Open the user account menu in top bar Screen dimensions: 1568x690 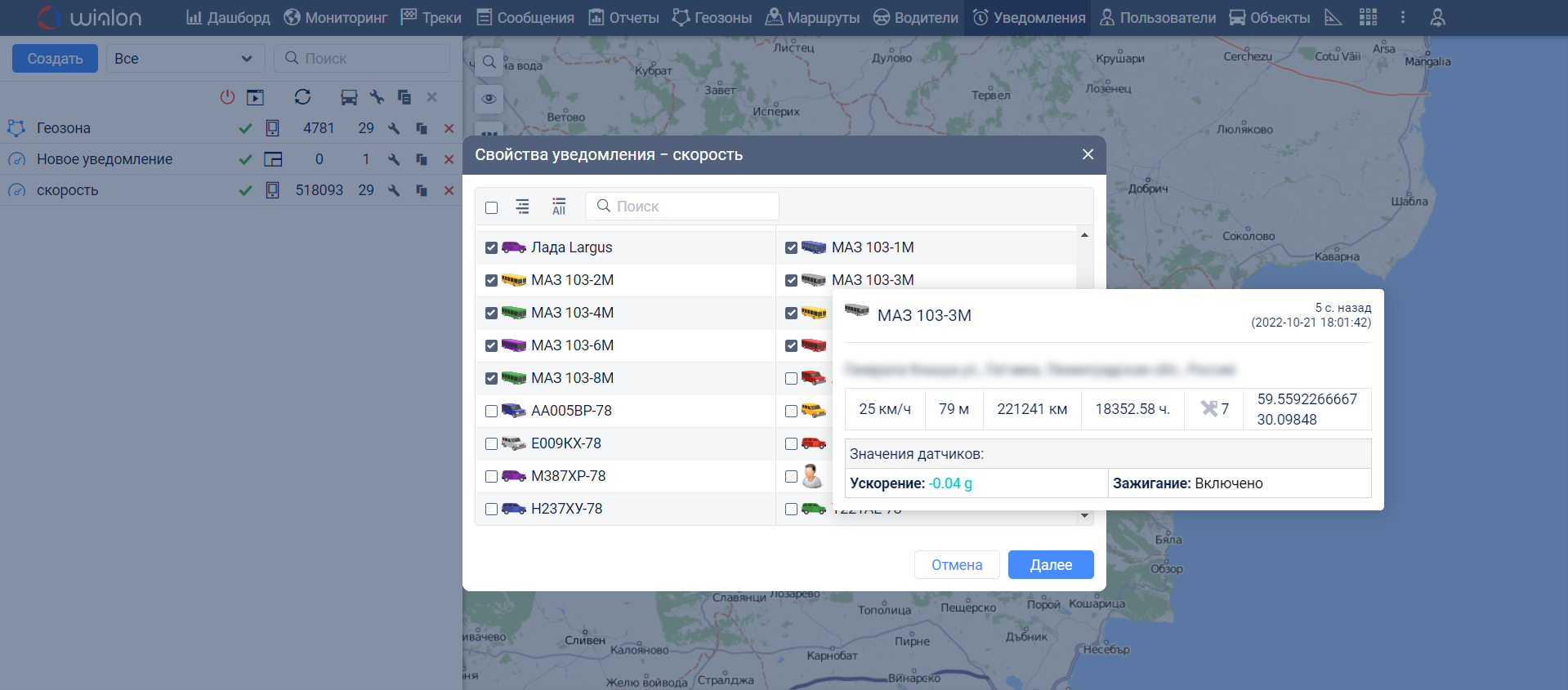(x=1438, y=17)
